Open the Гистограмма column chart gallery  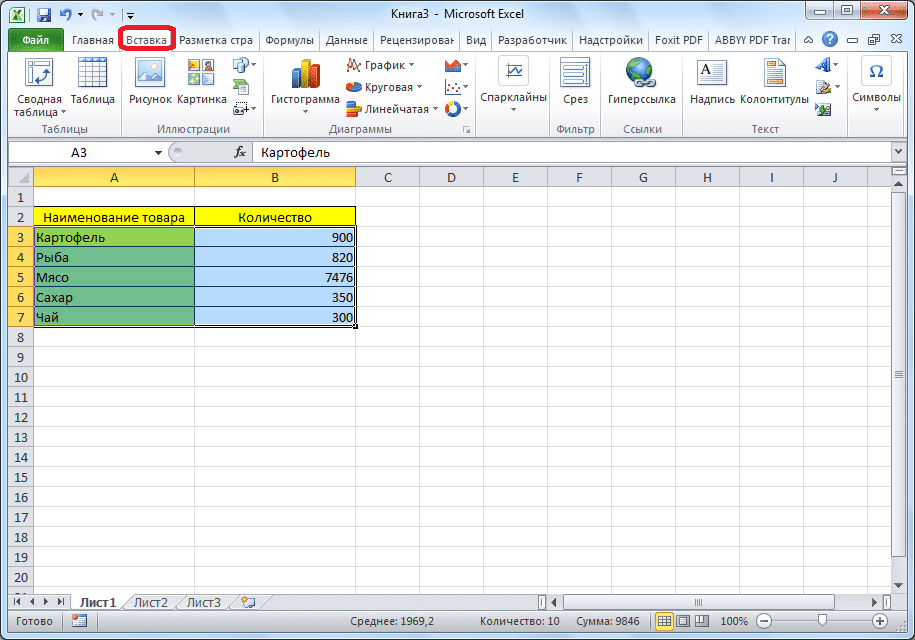click(x=305, y=85)
